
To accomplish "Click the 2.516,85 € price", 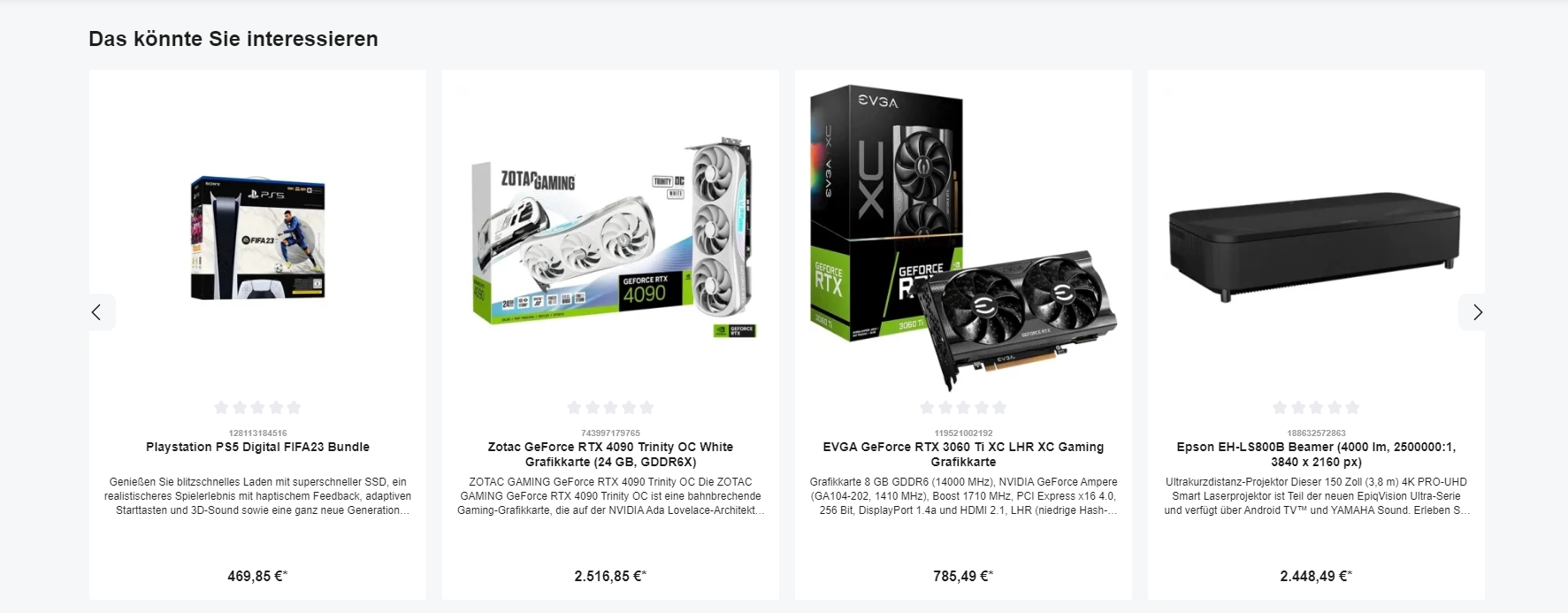I will (x=610, y=576).
